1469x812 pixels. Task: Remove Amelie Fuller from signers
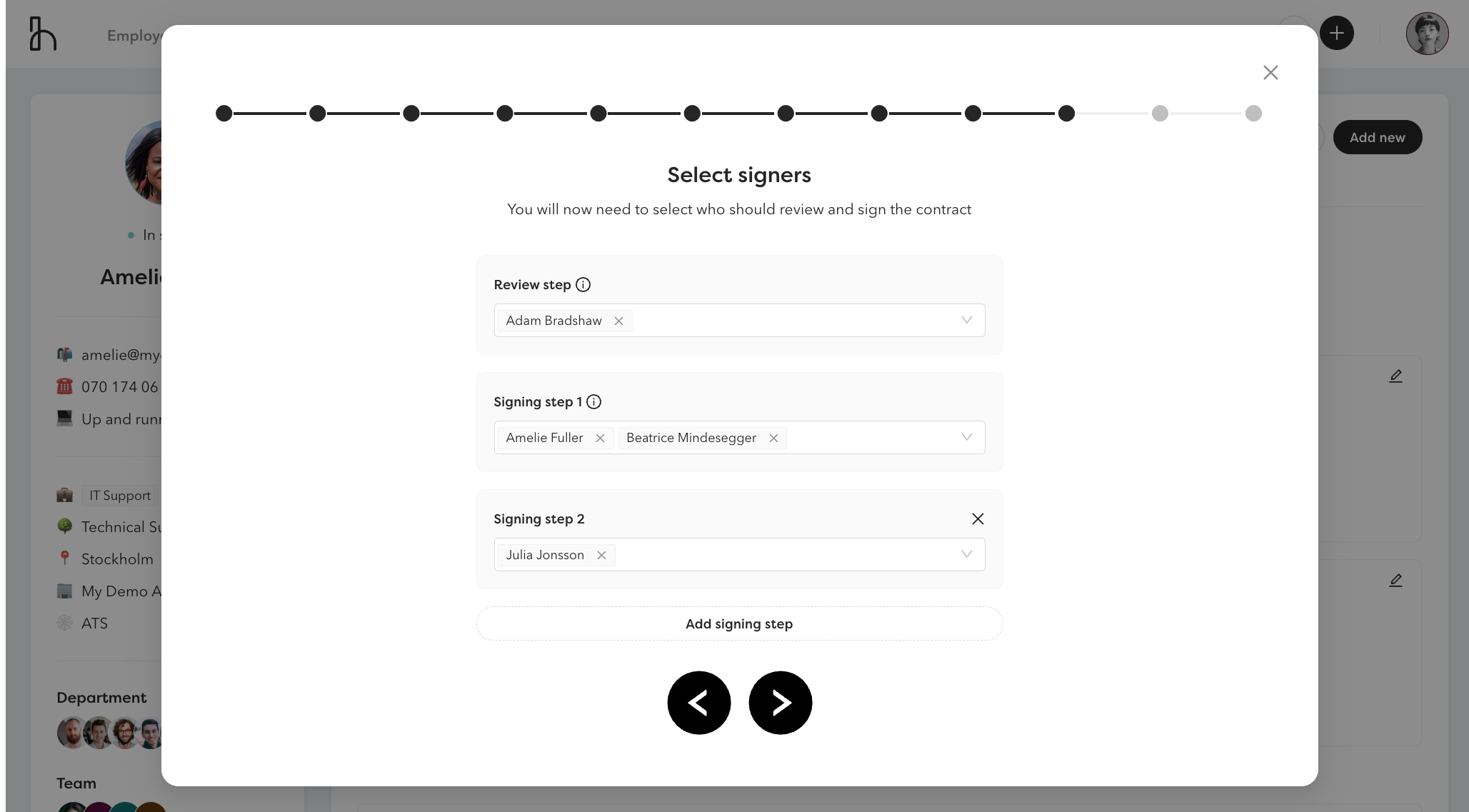600,438
